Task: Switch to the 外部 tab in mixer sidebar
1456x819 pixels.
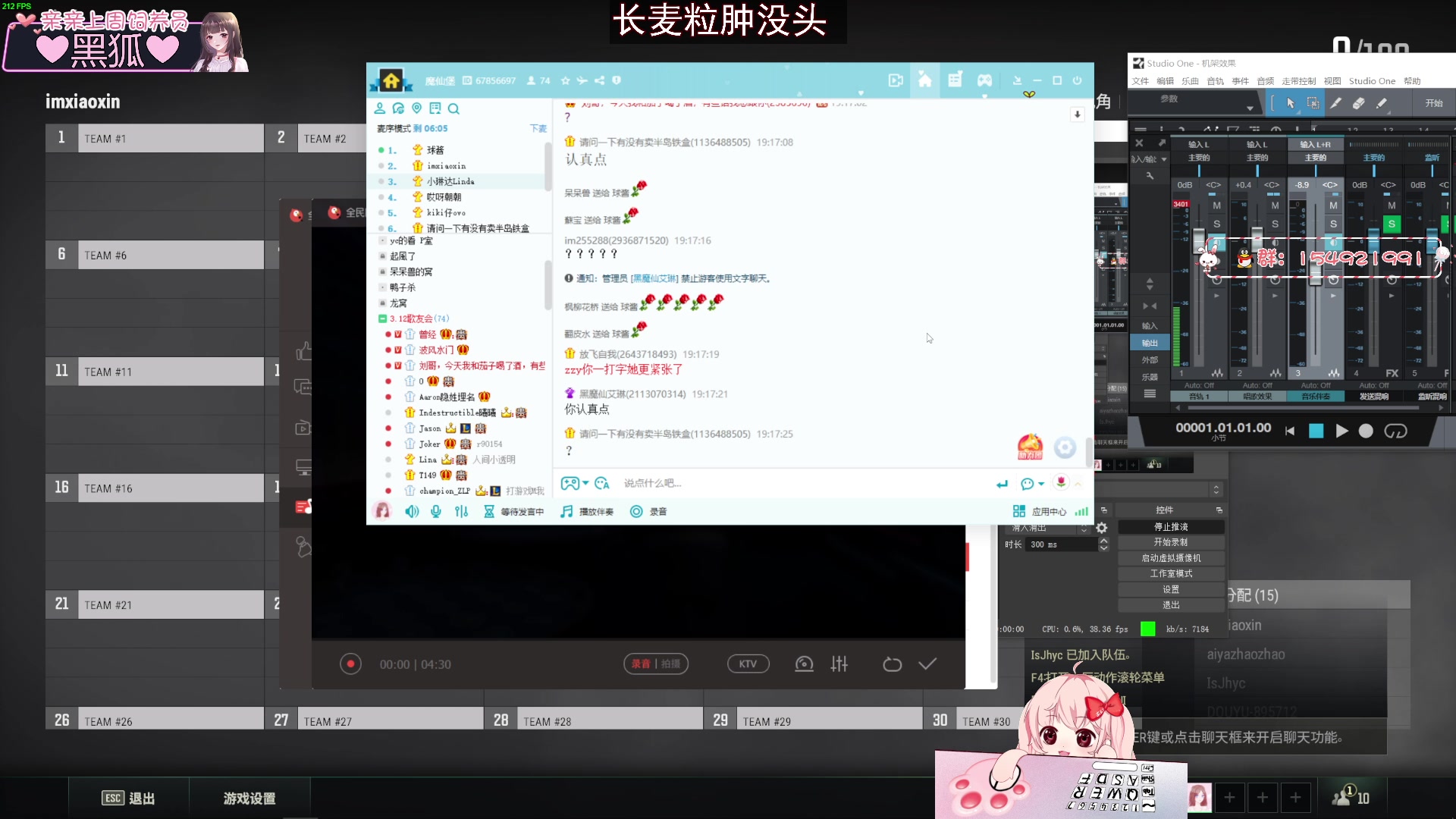Action: (1150, 360)
